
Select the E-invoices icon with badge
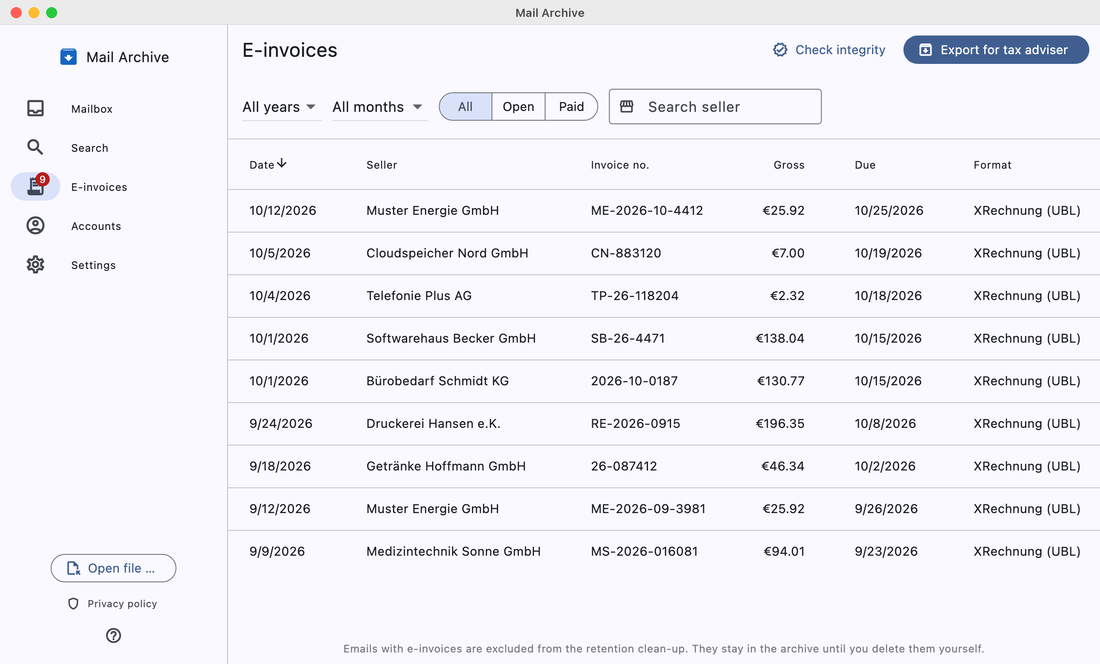[36, 186]
